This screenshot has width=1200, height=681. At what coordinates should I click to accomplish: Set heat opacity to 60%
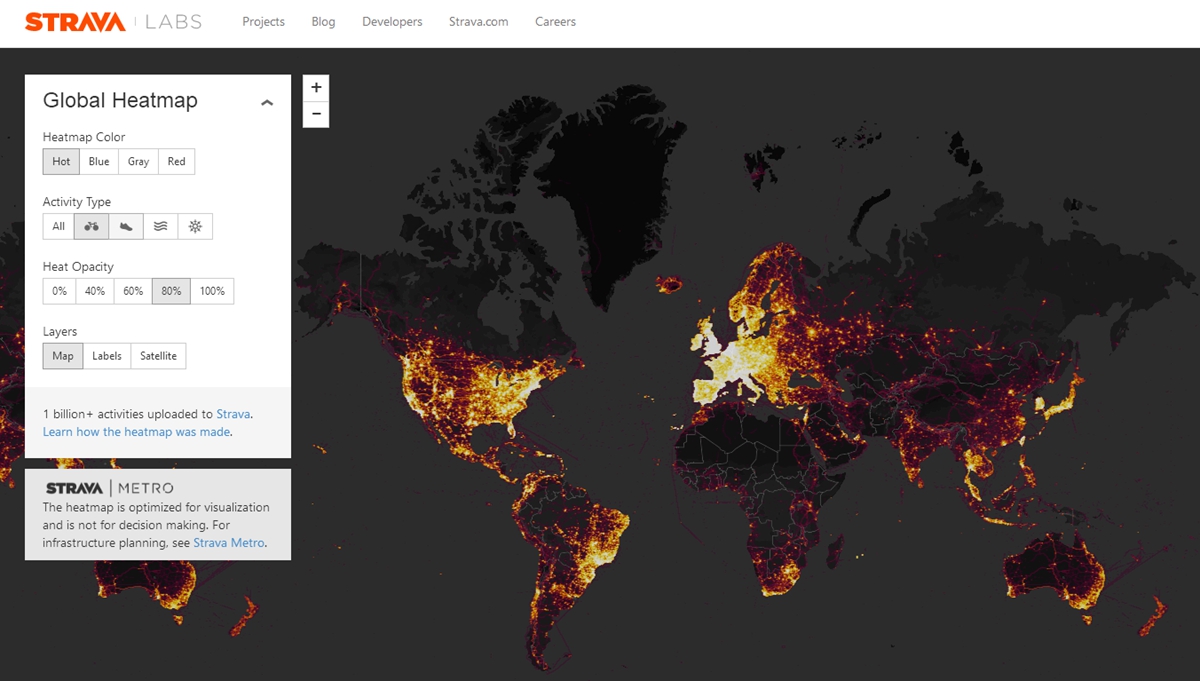click(x=133, y=291)
